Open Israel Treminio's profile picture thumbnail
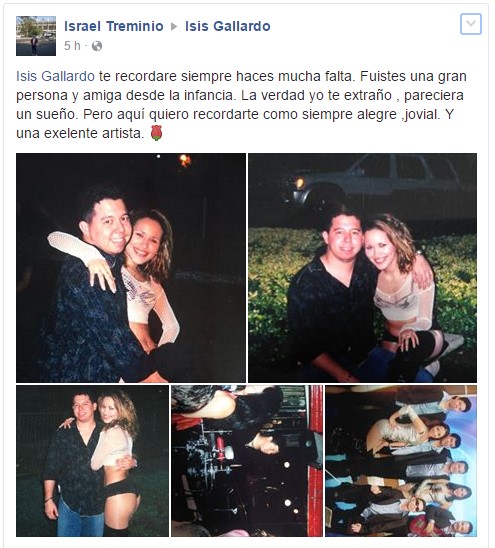The height and width of the screenshot is (548, 495). pos(36,36)
